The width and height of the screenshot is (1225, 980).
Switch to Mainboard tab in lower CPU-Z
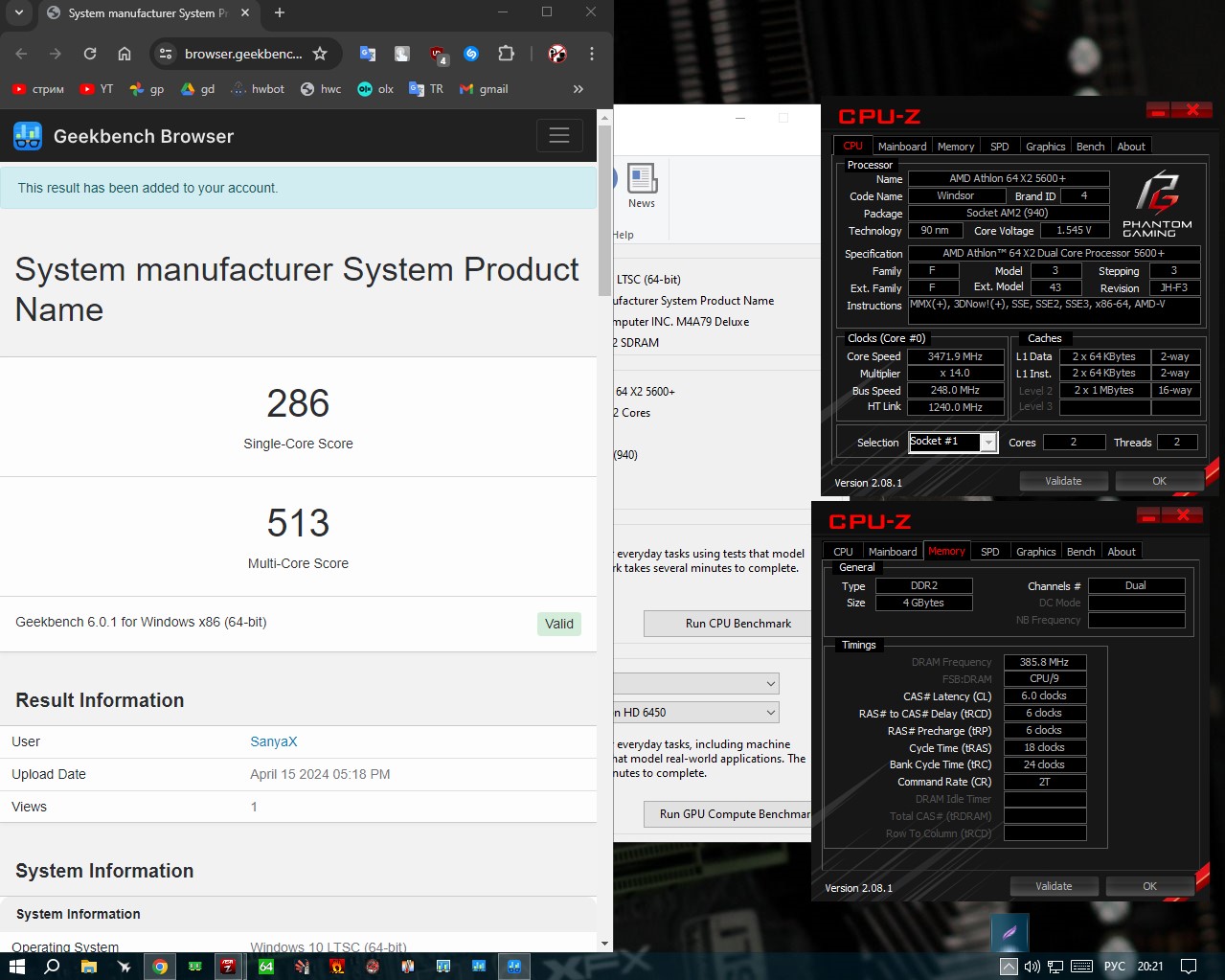point(893,552)
